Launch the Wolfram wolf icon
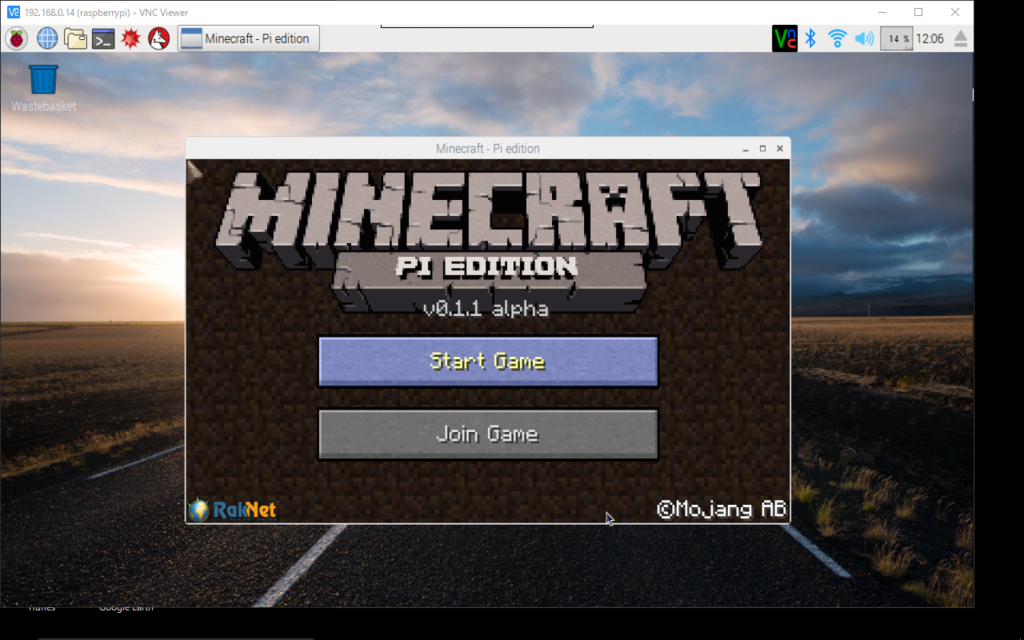Image resolution: width=1024 pixels, height=640 pixels. (x=159, y=39)
